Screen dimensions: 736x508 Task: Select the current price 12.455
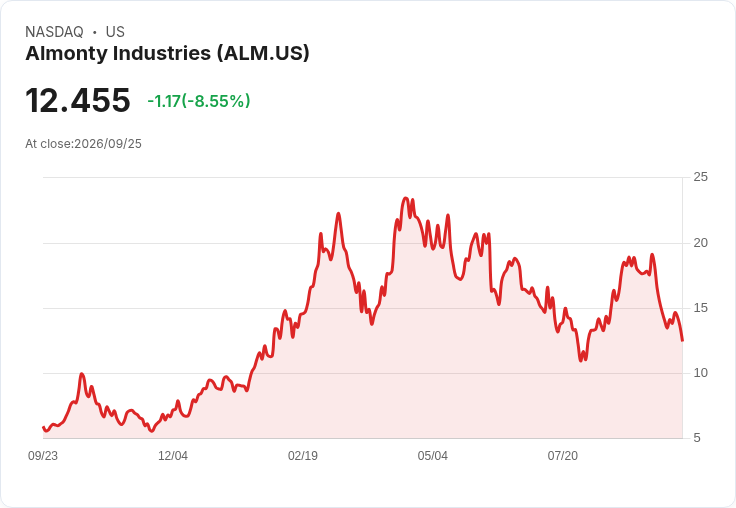click(x=77, y=100)
